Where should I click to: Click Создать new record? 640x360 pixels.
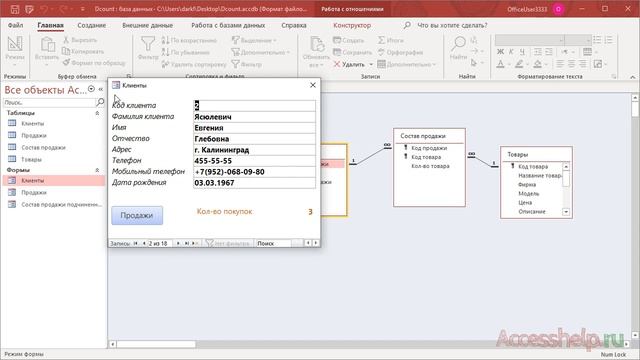[x=348, y=40]
